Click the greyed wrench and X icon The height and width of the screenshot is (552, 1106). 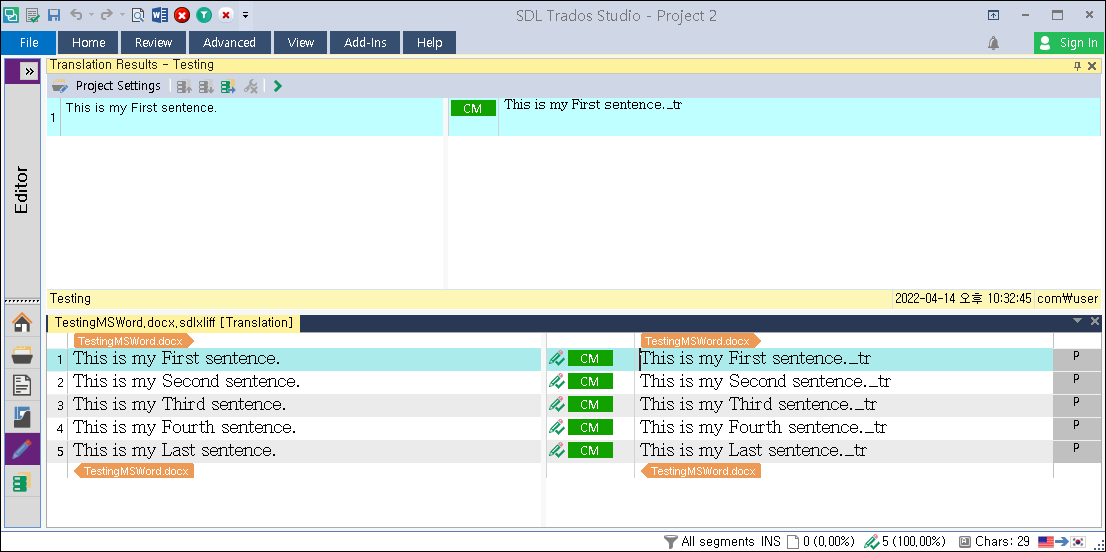pyautogui.click(x=250, y=87)
